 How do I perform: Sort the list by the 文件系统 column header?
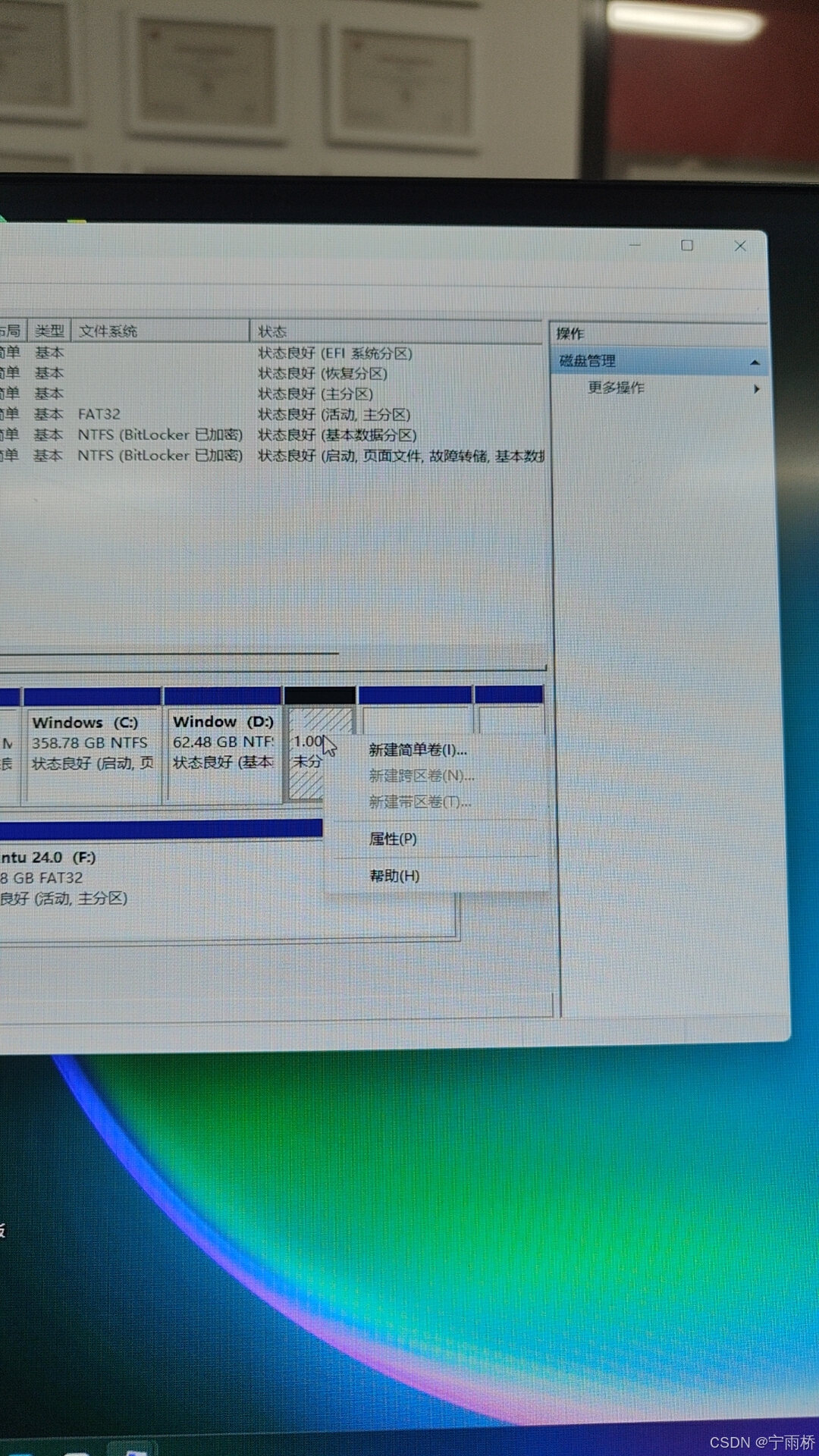[x=161, y=331]
